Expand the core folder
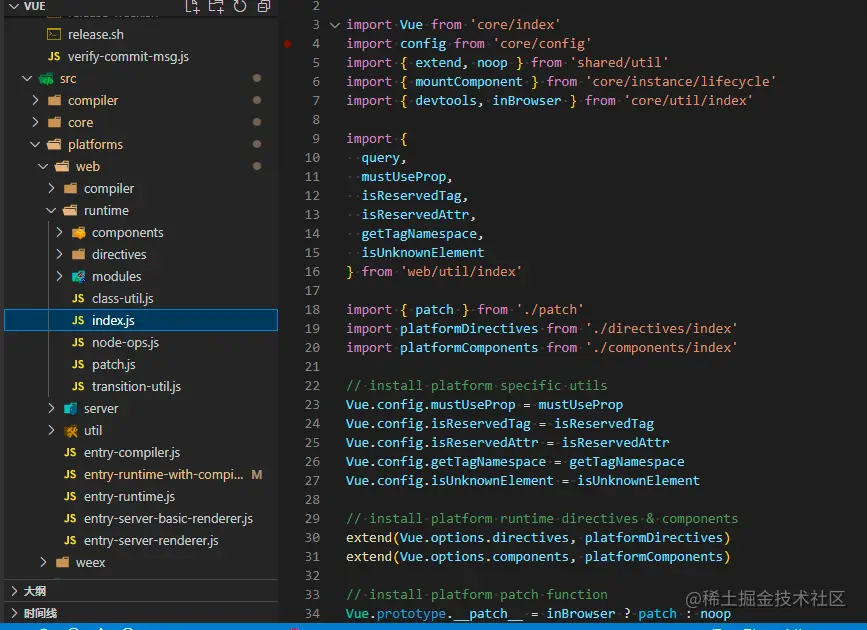 35,122
